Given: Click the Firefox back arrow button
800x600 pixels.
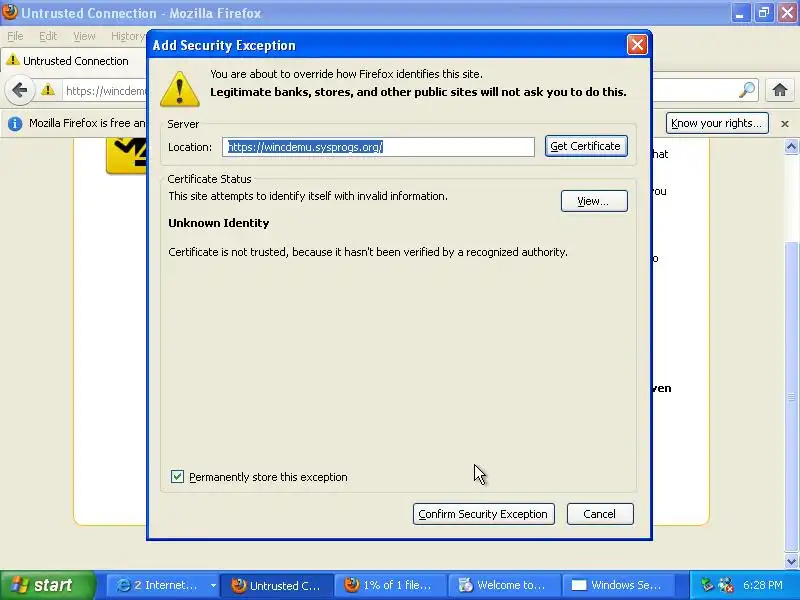Looking at the screenshot, I should pos(19,90).
